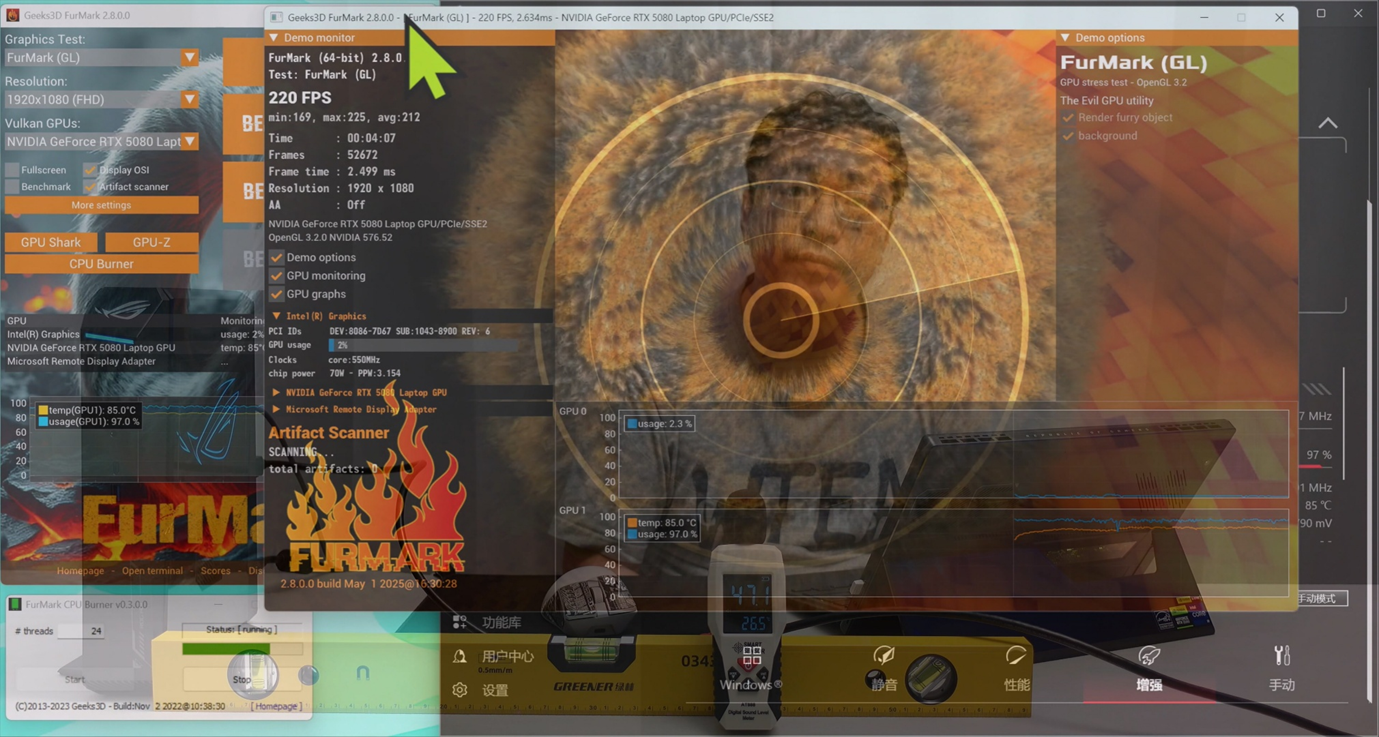Disable the Artifact scanner checkbox

(90, 187)
